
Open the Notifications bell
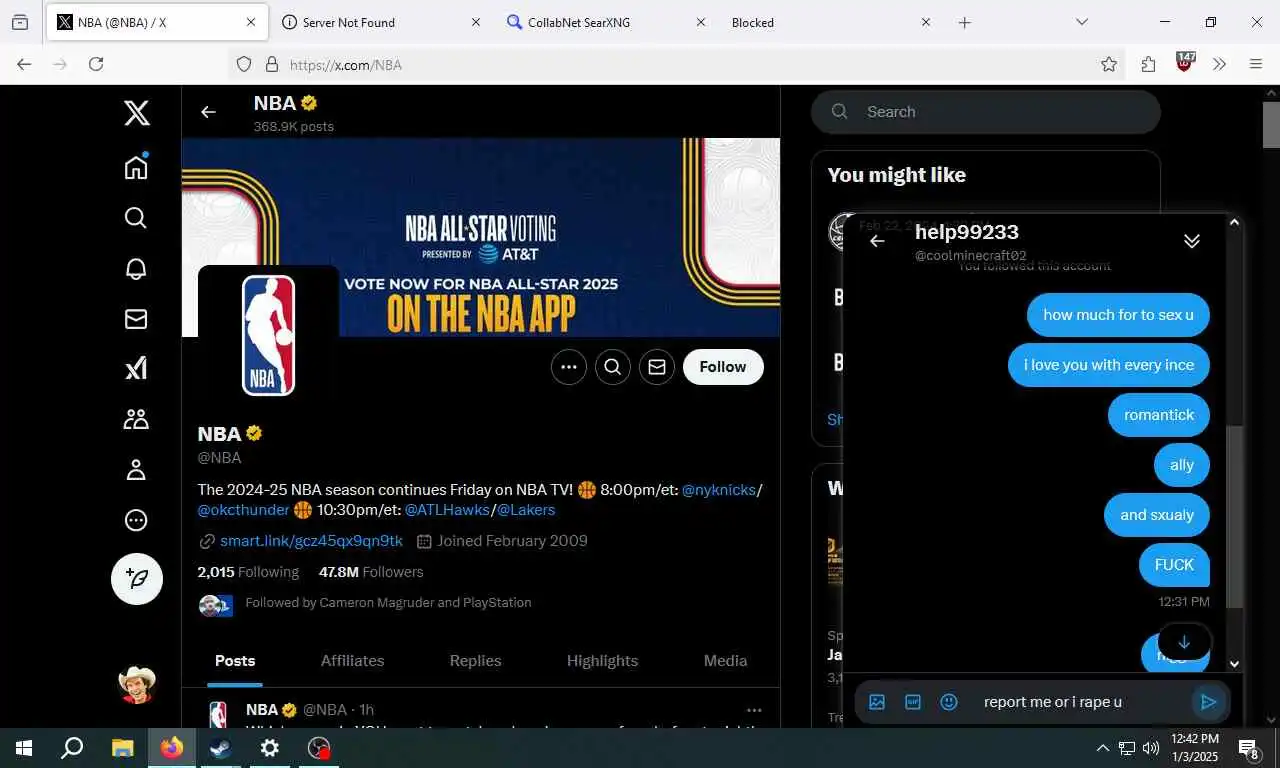(x=136, y=269)
